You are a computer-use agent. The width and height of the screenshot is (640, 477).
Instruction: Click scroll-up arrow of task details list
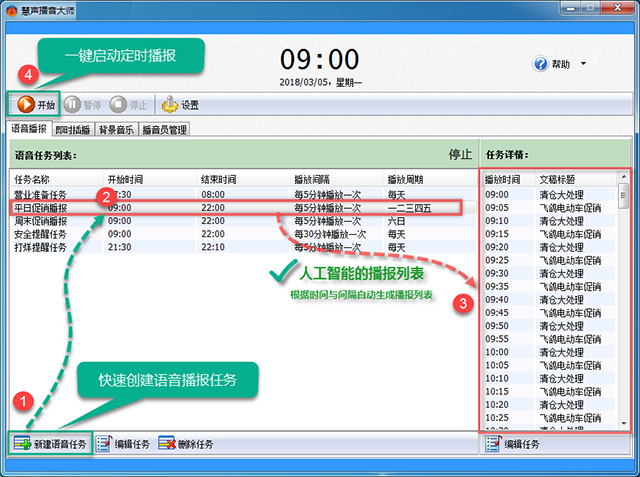623,177
